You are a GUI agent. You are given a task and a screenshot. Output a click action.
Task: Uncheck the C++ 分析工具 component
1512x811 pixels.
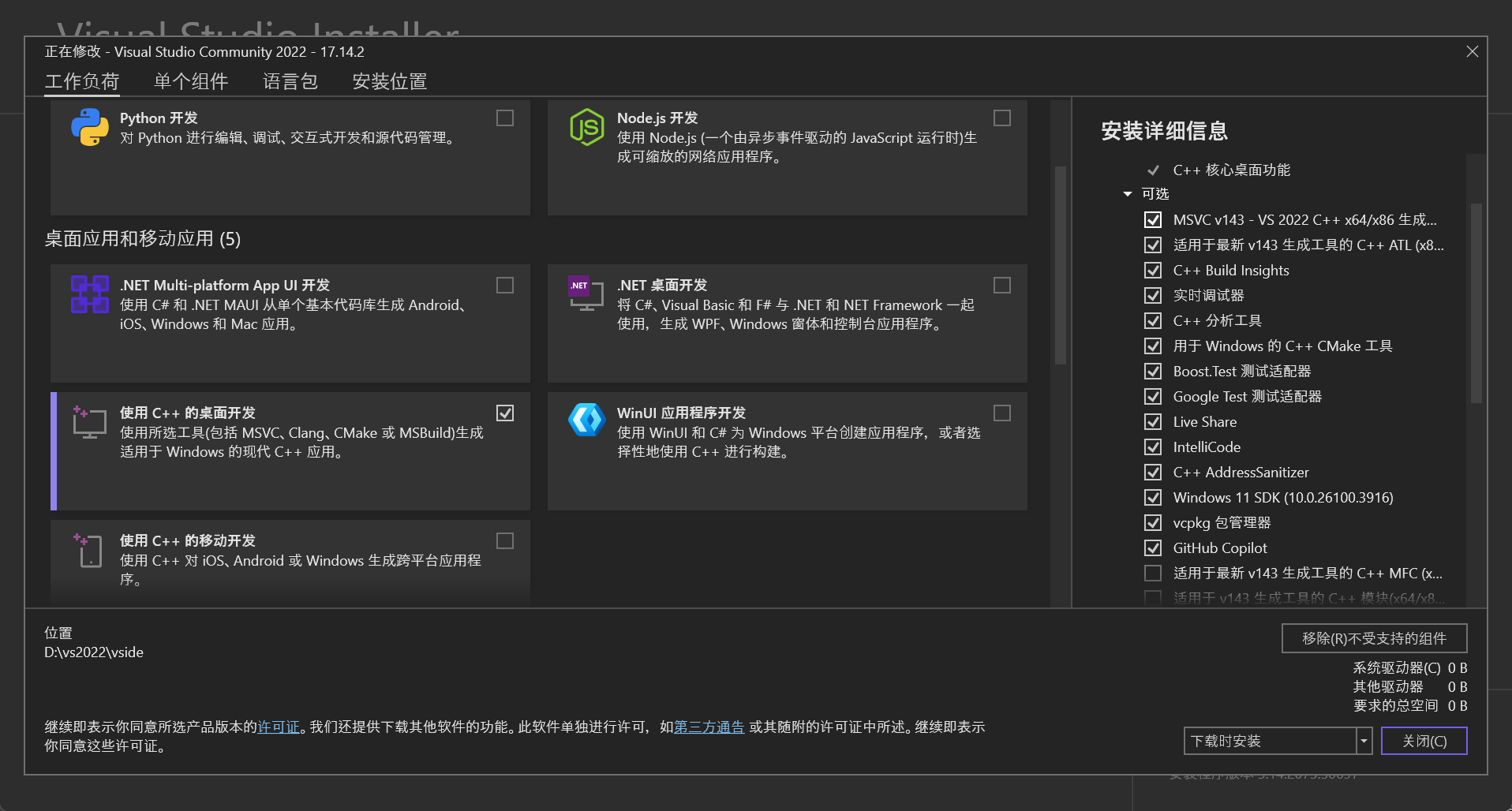[x=1153, y=321]
